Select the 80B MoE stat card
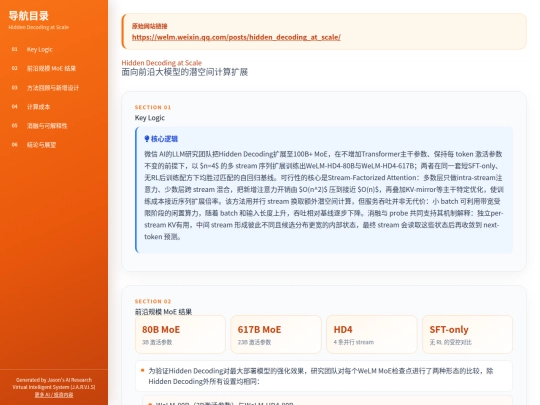Image resolution: width=540 pixels, height=405 pixels. pyautogui.click(x=180, y=334)
